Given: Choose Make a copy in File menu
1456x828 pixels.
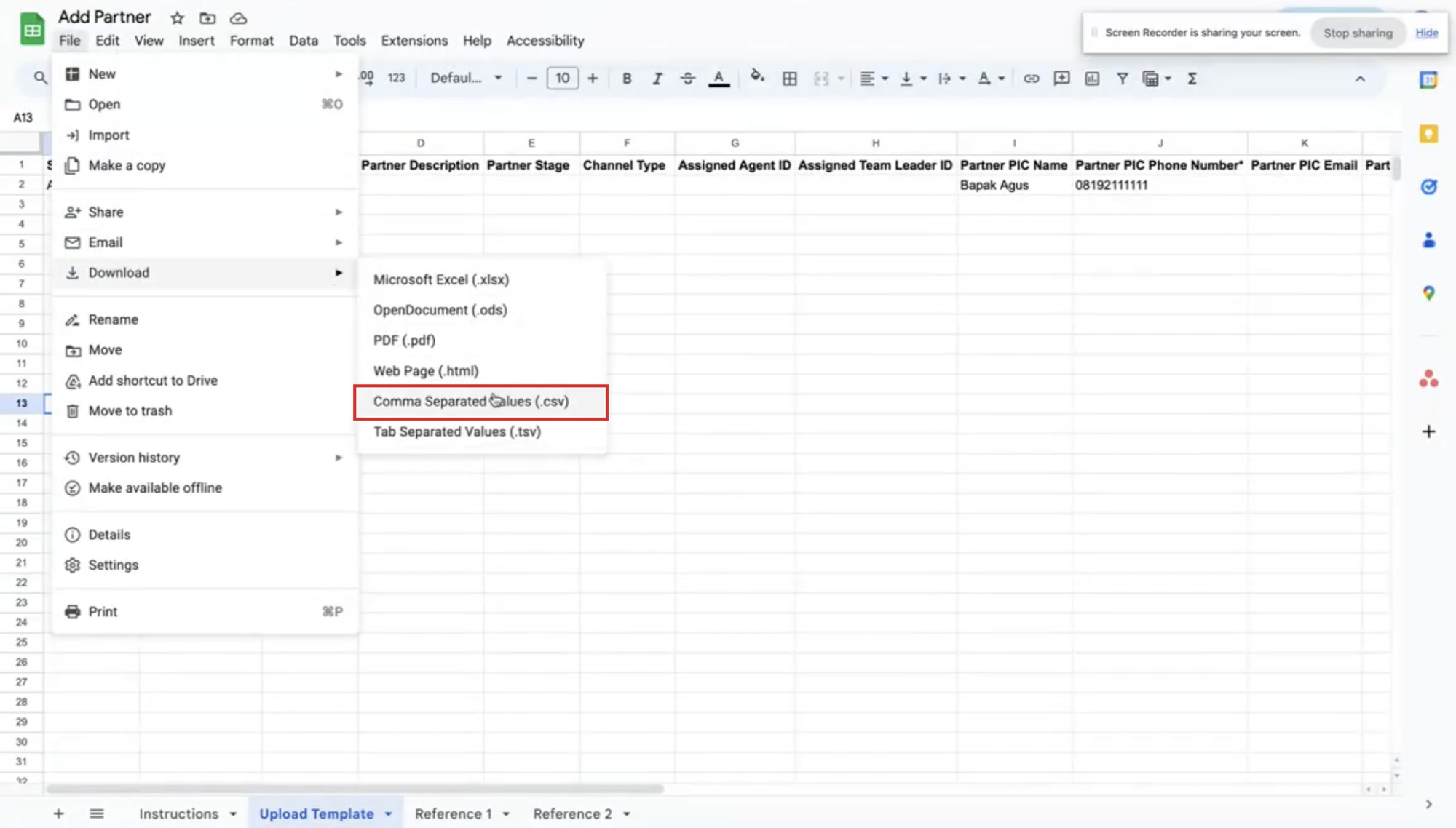Looking at the screenshot, I should [x=205, y=166].
